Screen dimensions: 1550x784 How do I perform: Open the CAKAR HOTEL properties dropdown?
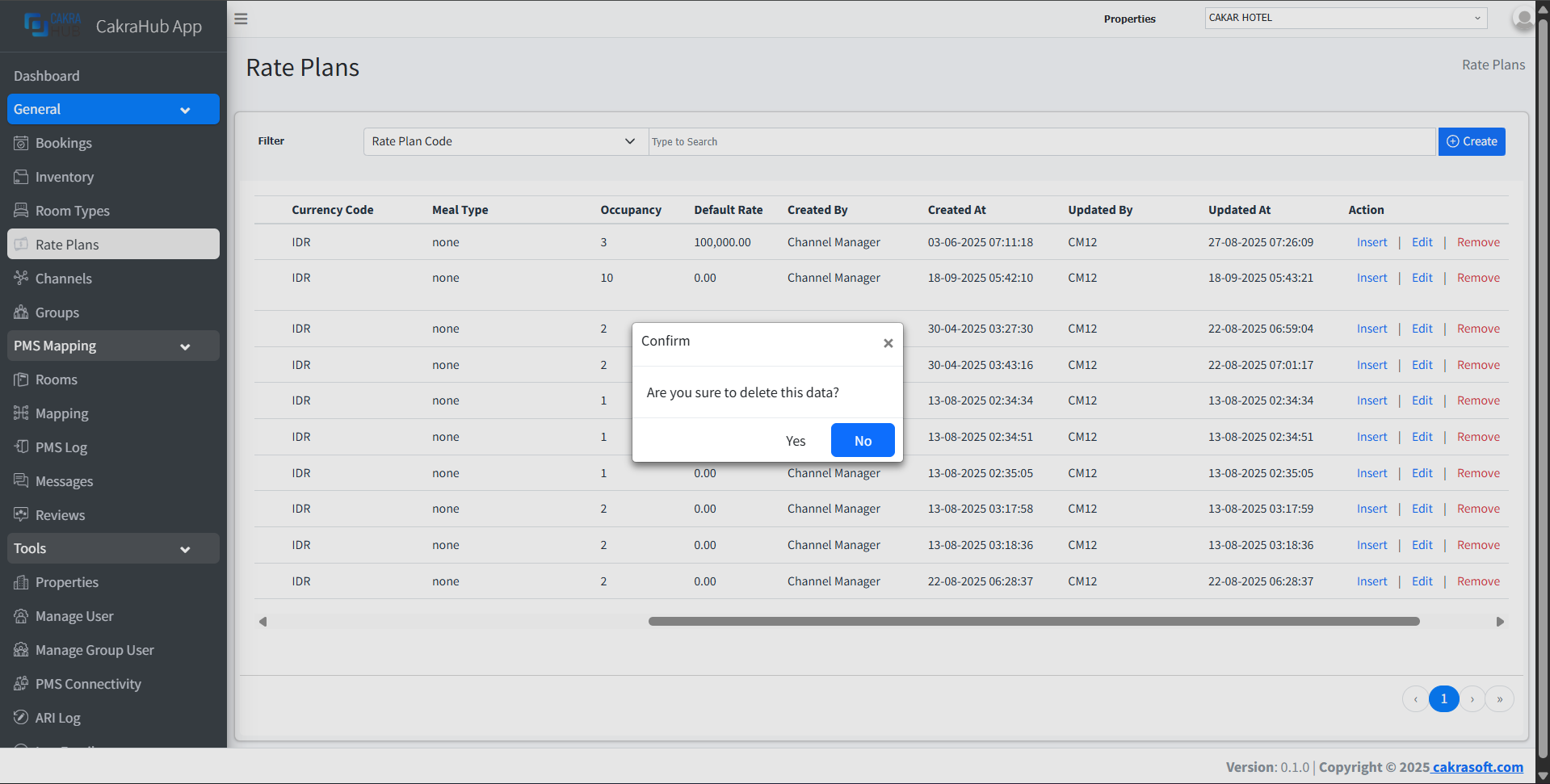pos(1345,18)
